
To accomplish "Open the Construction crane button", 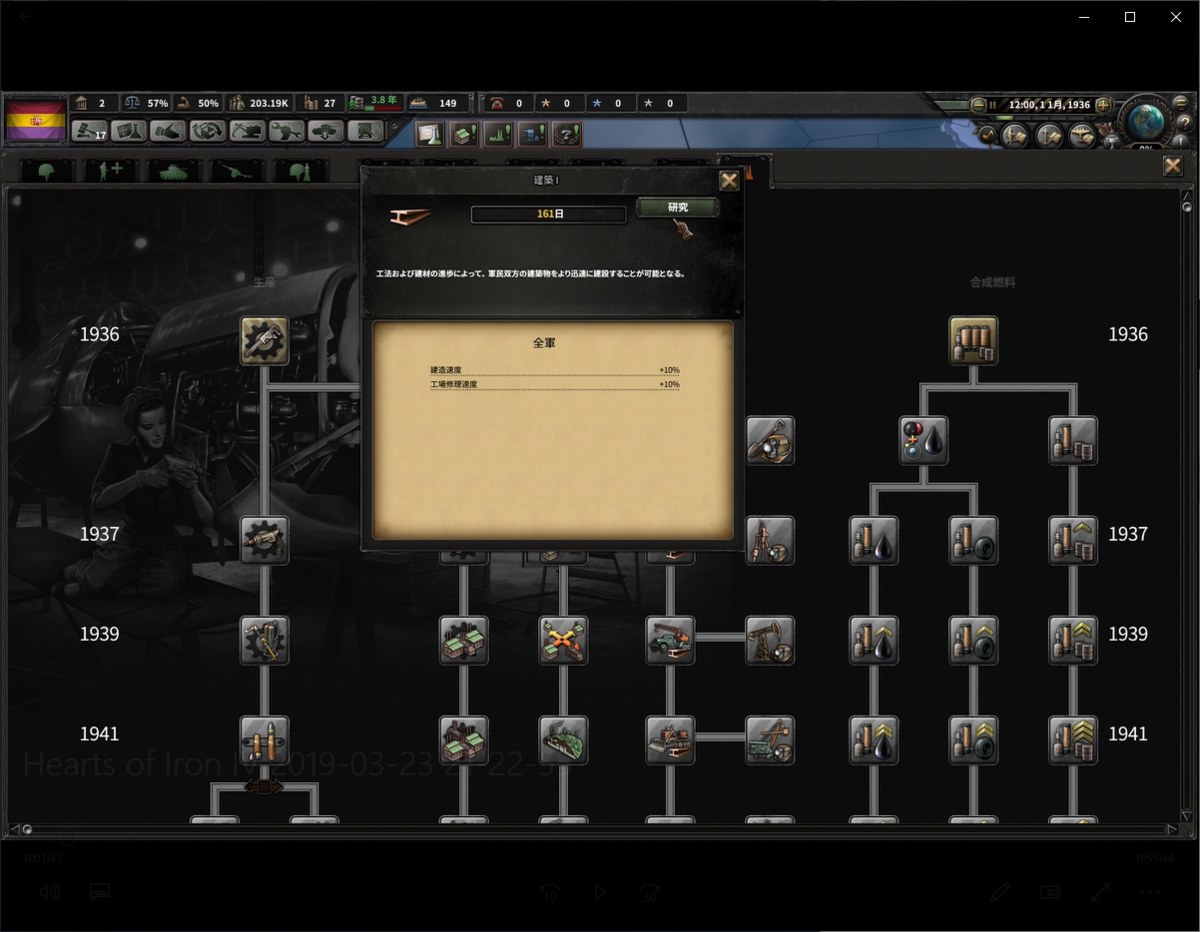I will 247,131.
